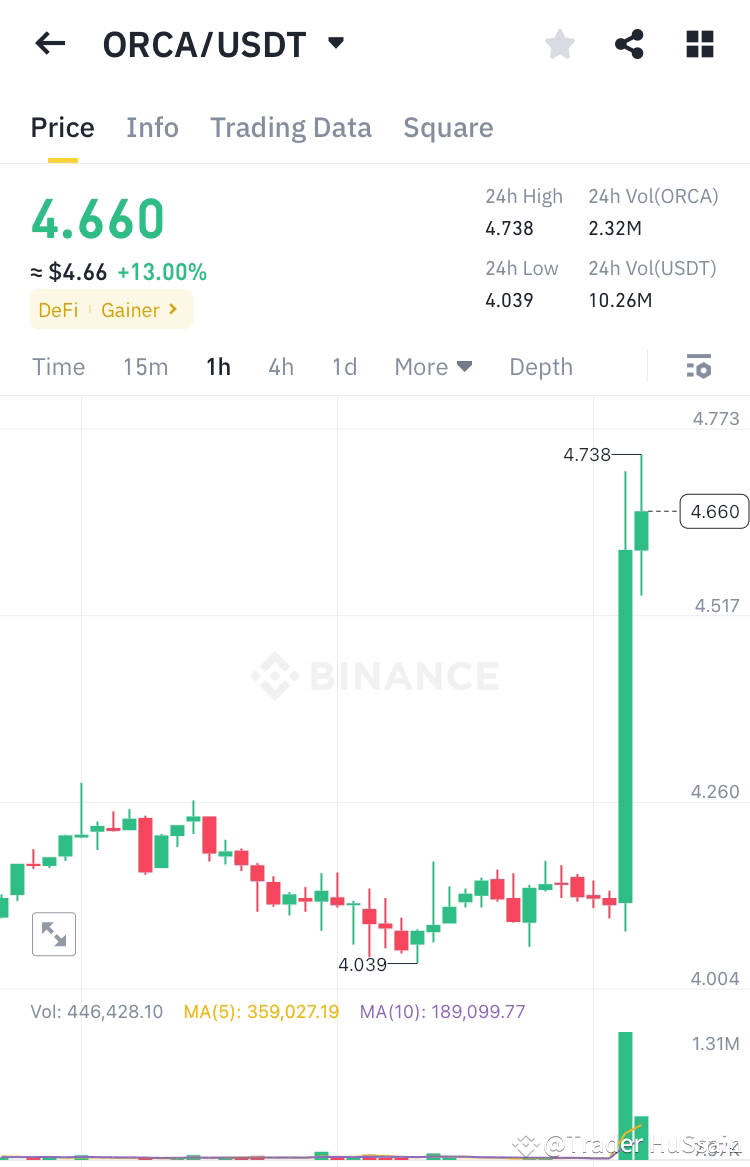
Task: Open the Depth view
Action: coord(540,366)
